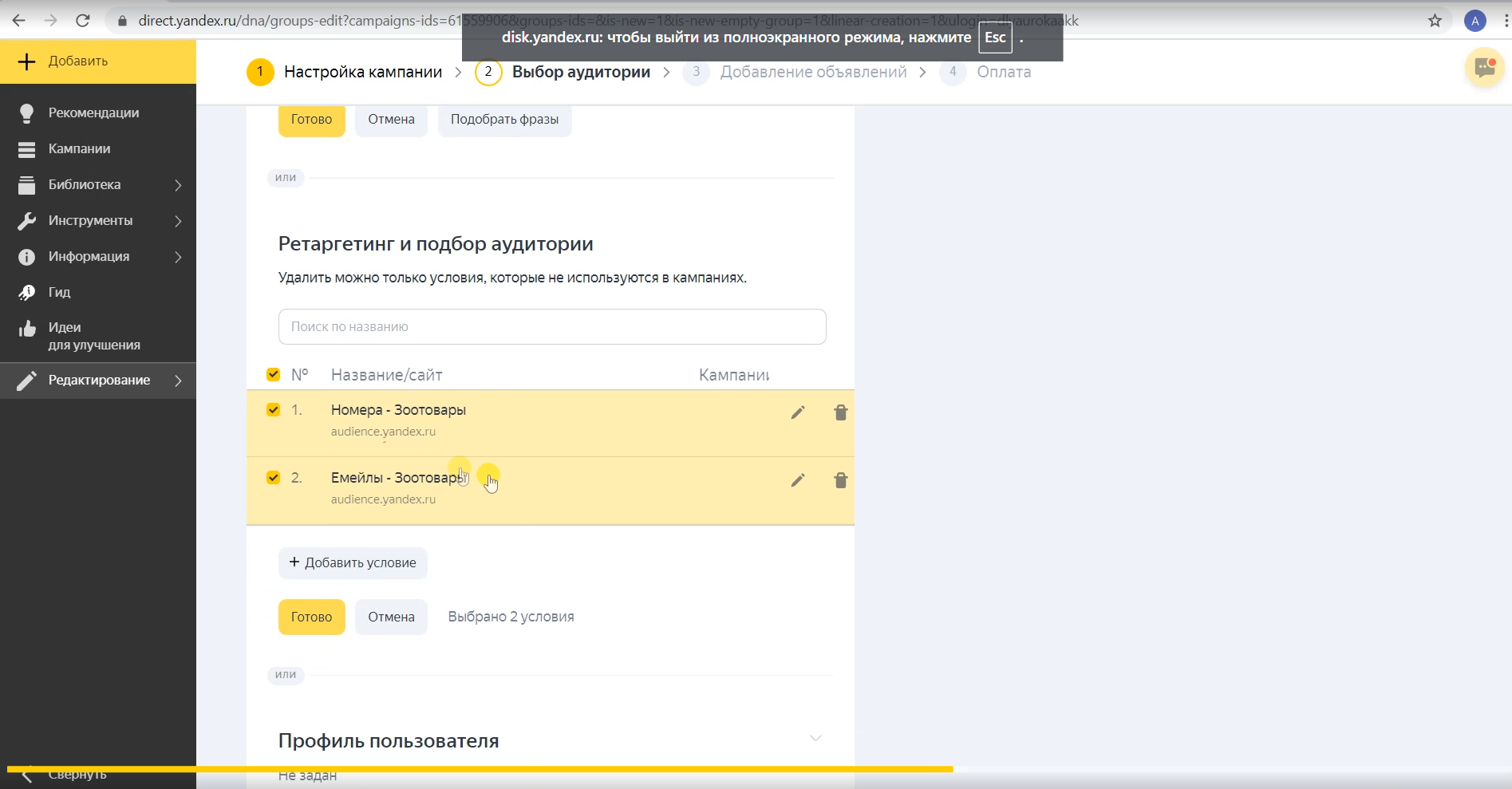Open Гид in sidebar
The height and width of the screenshot is (789, 1512).
[x=59, y=293]
